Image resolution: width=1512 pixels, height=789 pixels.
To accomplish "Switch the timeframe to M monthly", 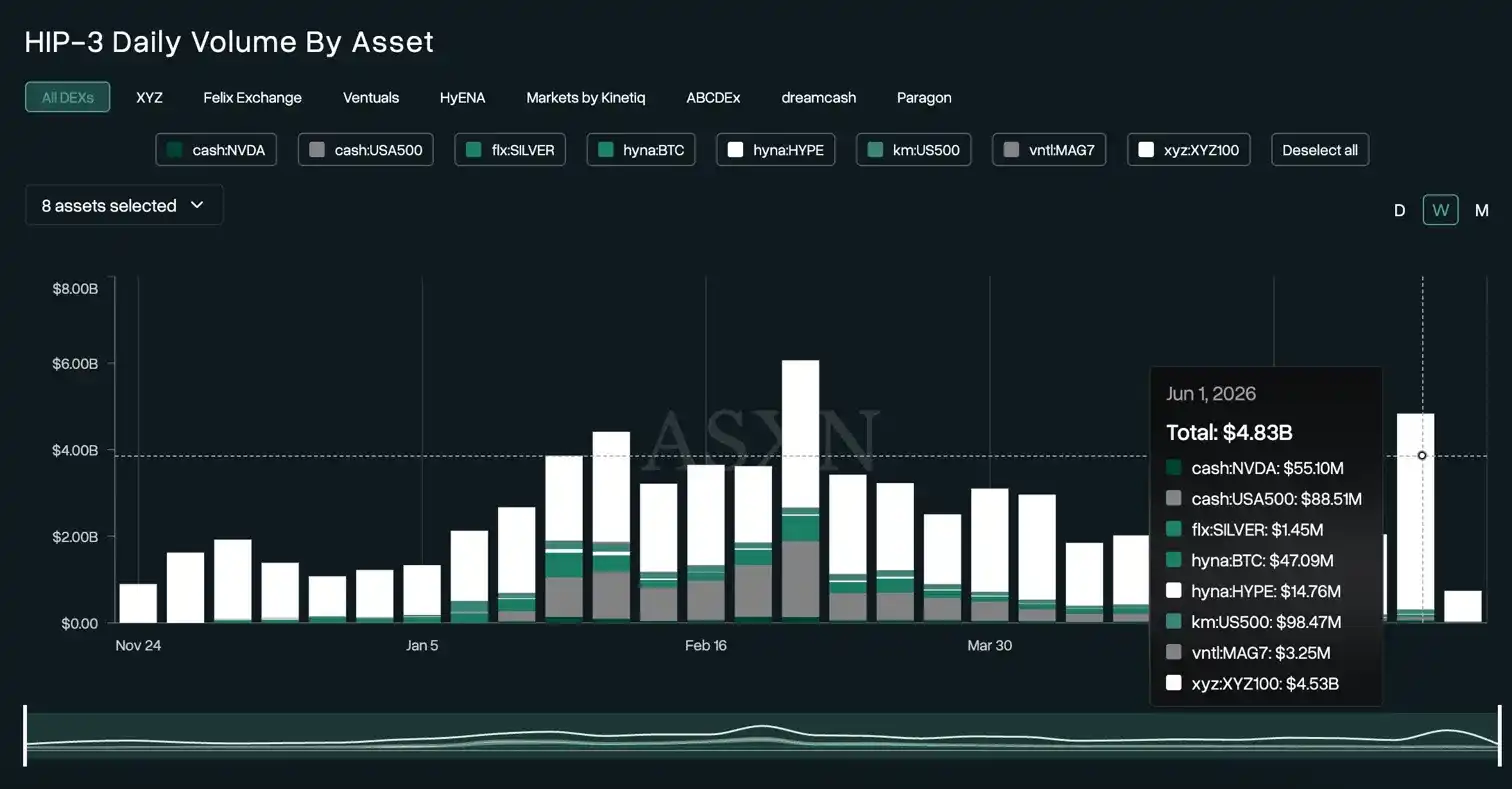I will click(1482, 210).
